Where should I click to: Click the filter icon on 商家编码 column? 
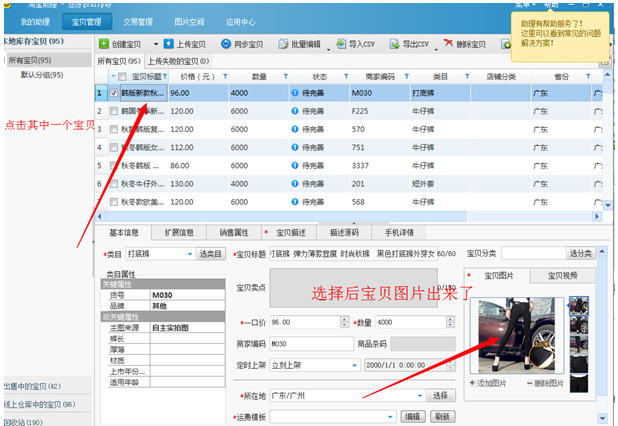[407, 76]
